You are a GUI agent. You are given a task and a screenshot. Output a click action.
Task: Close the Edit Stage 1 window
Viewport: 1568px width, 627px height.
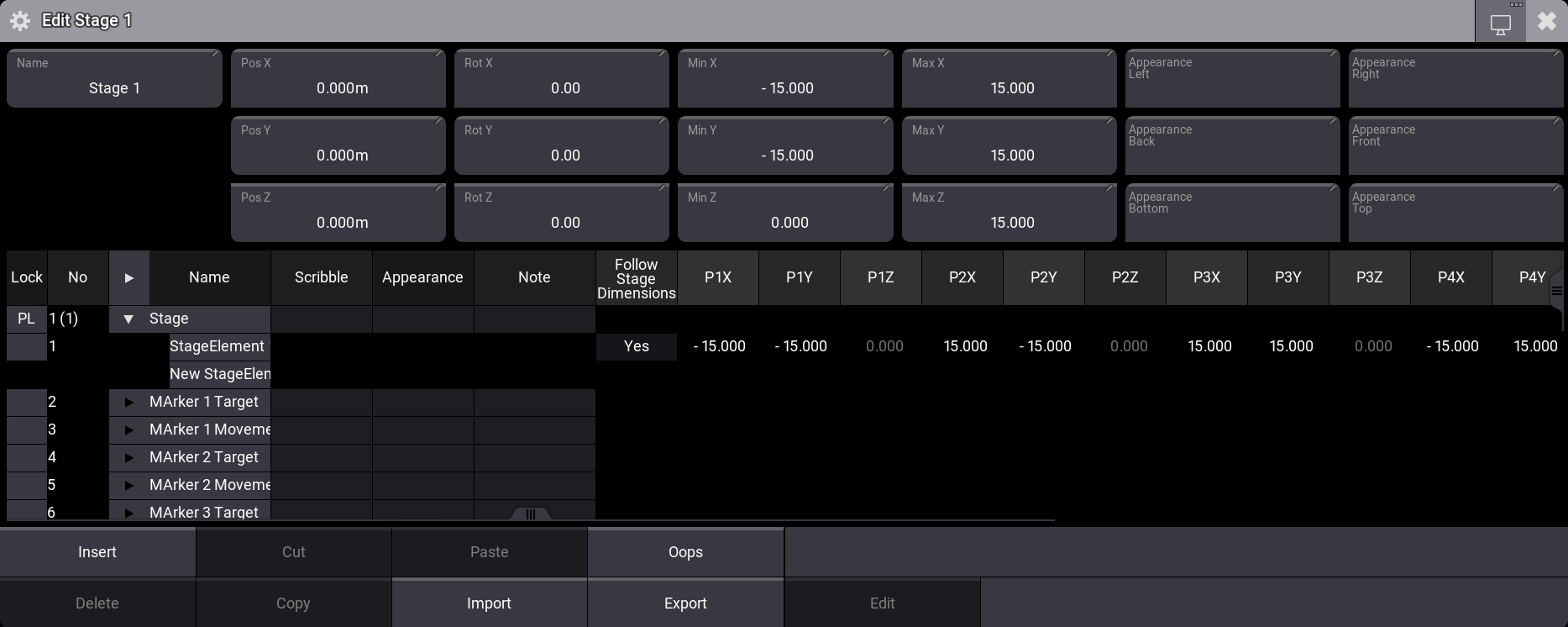1546,22
